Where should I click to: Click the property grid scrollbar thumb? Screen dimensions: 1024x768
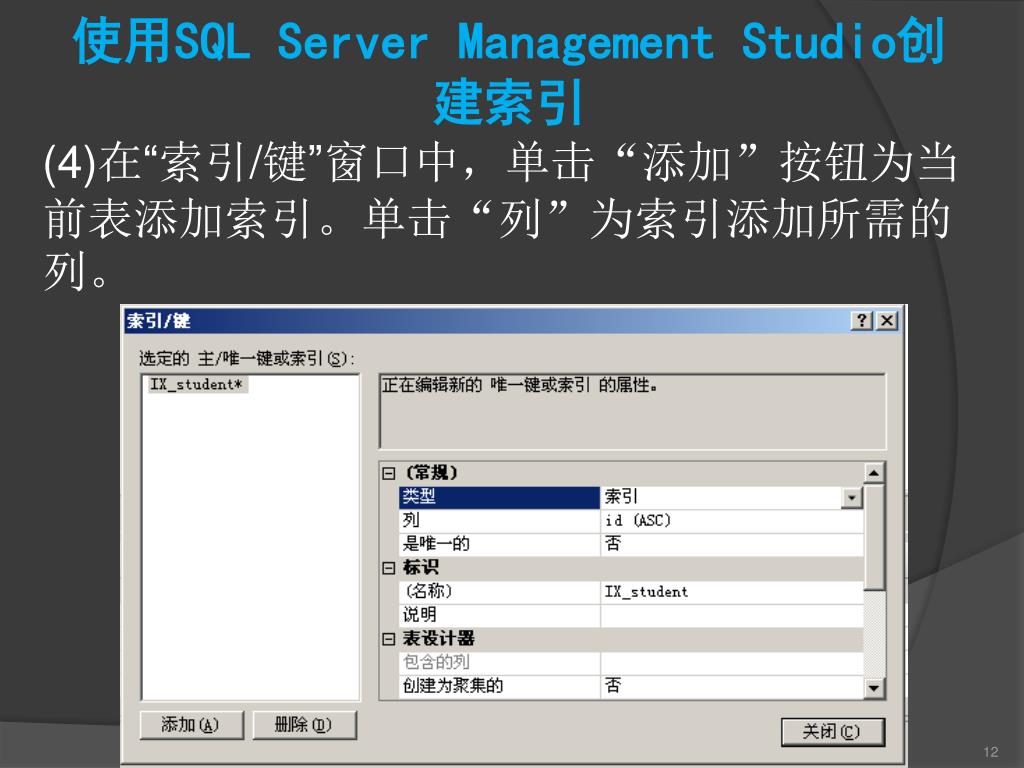pyautogui.click(x=874, y=537)
